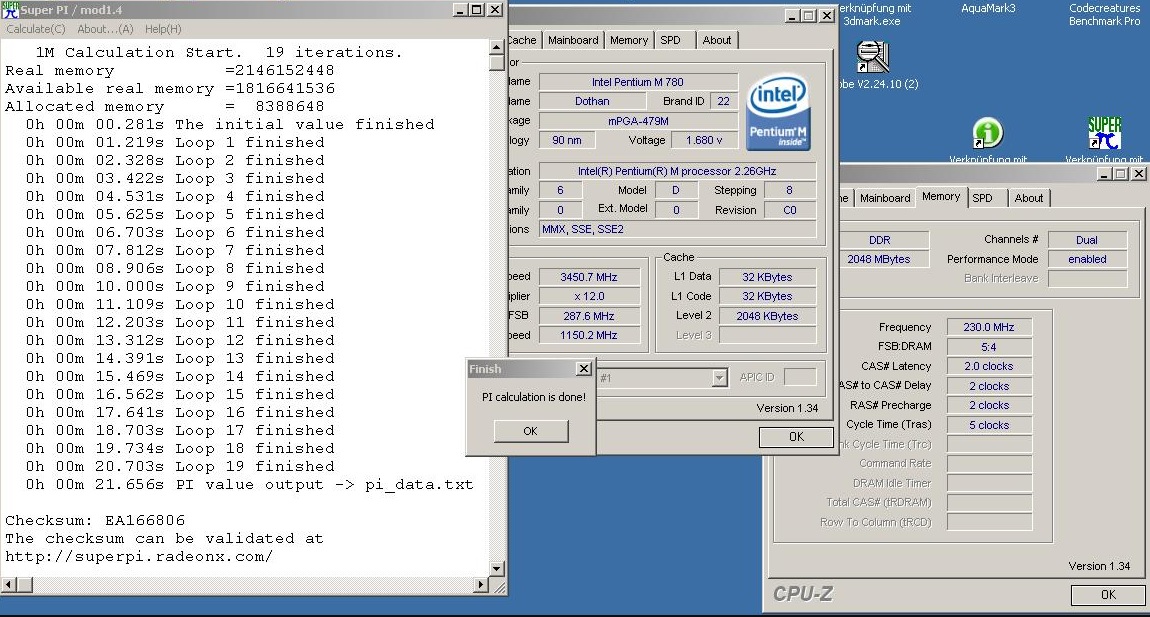The image size is (1150, 617).
Task: Open the Calculate(C) menu
Action: [36, 29]
